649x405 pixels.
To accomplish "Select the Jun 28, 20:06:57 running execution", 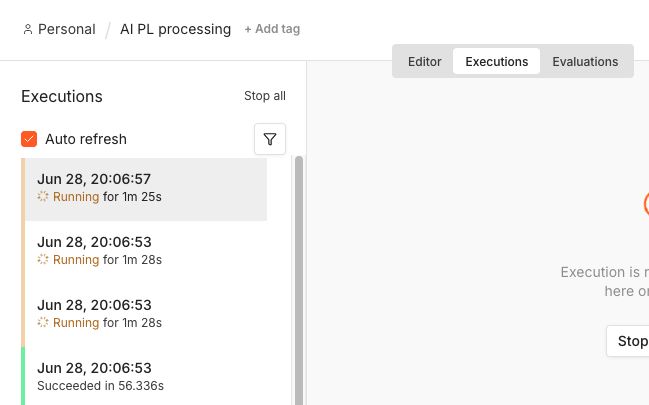I will [146, 189].
